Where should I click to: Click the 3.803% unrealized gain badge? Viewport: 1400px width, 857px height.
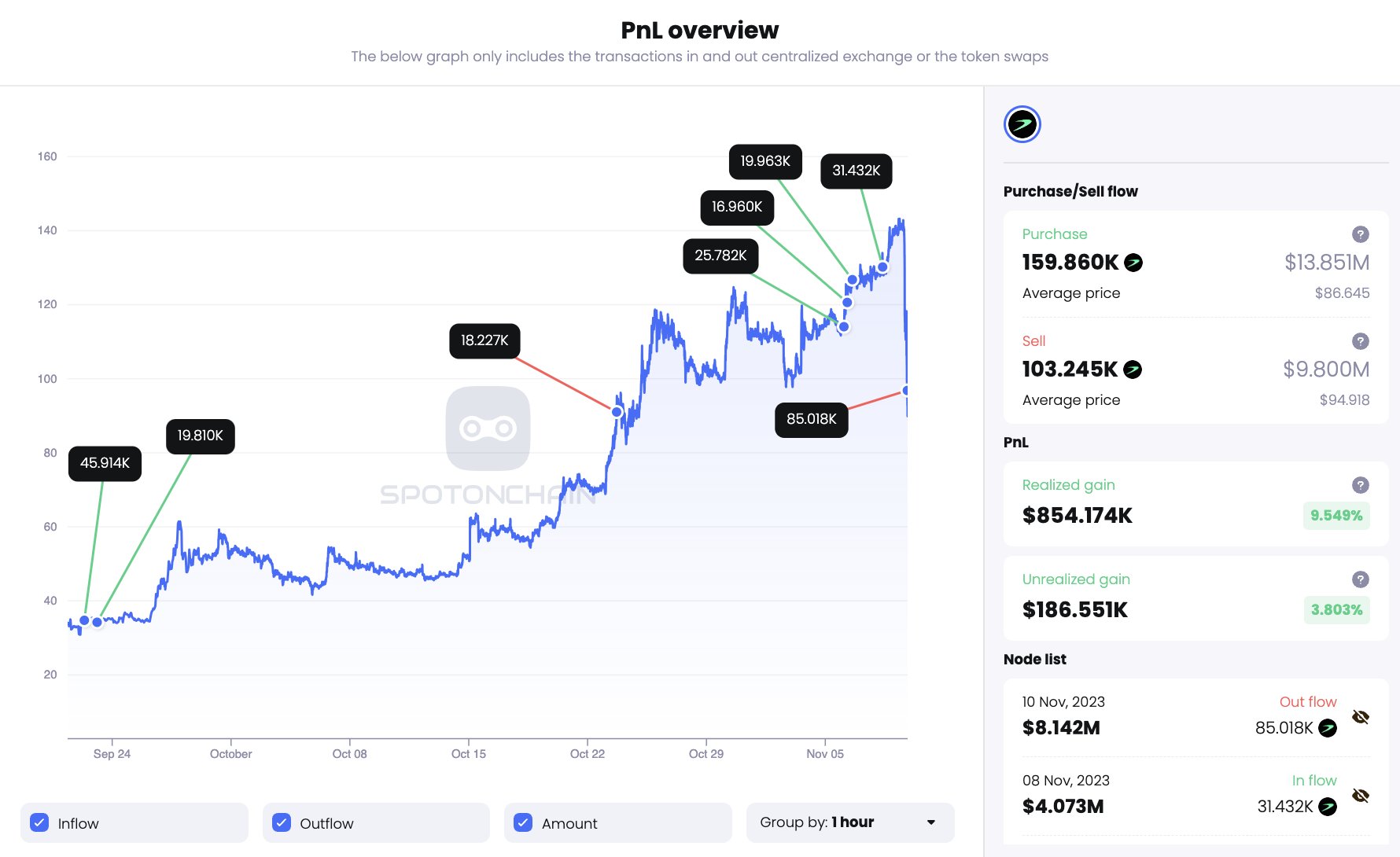(x=1336, y=610)
